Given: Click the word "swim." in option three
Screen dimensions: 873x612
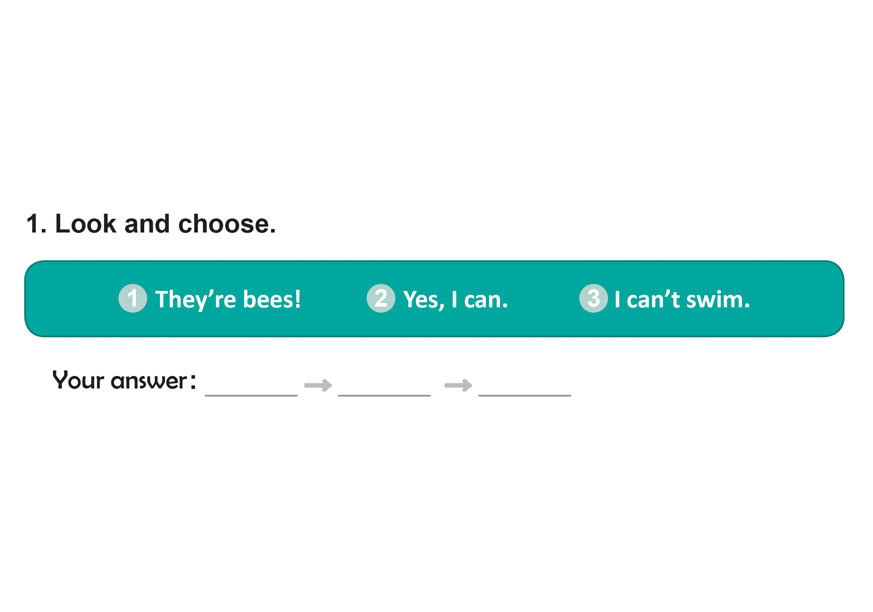Looking at the screenshot, I should (x=720, y=299).
